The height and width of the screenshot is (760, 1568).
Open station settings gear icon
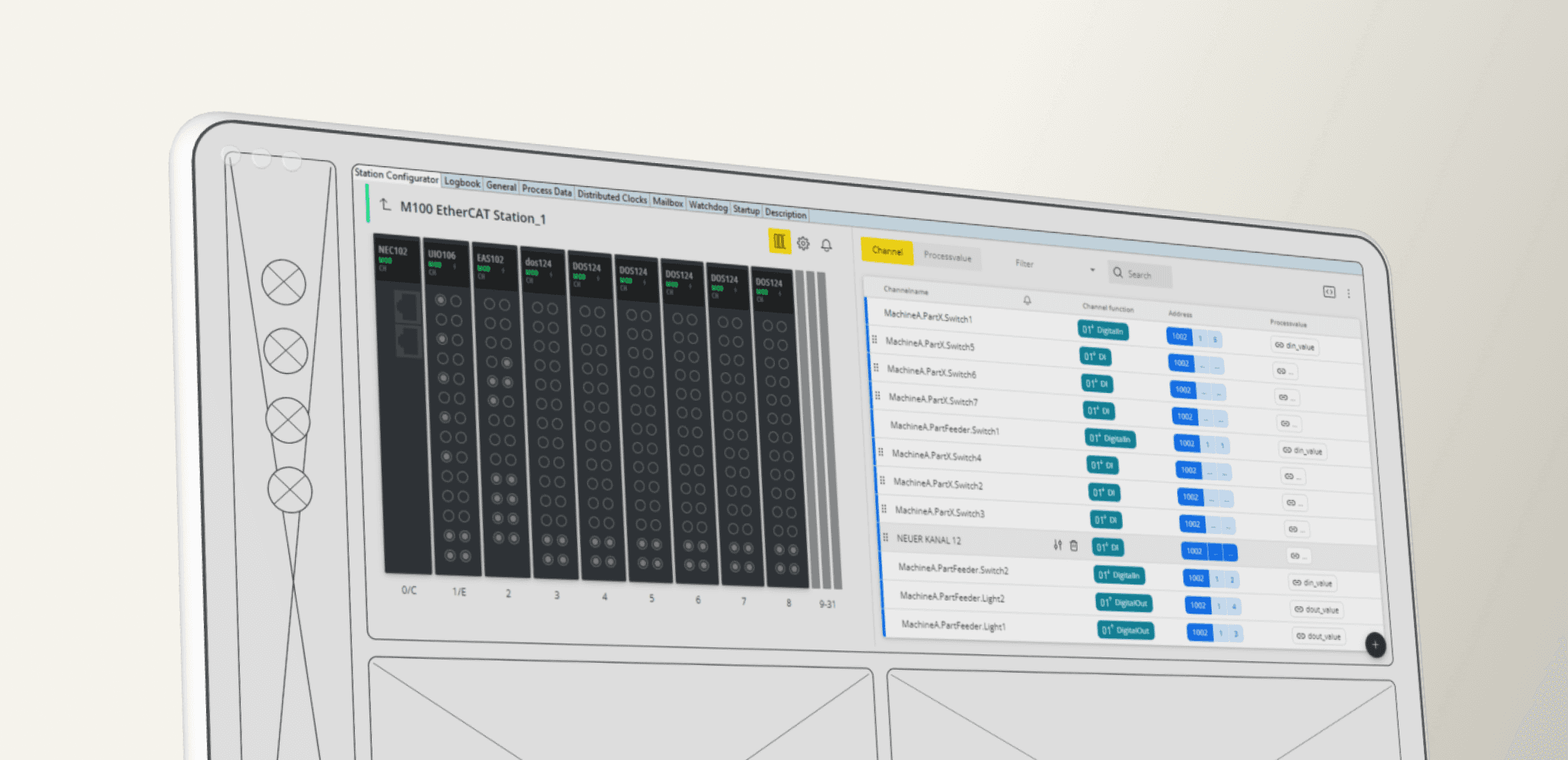coord(803,244)
